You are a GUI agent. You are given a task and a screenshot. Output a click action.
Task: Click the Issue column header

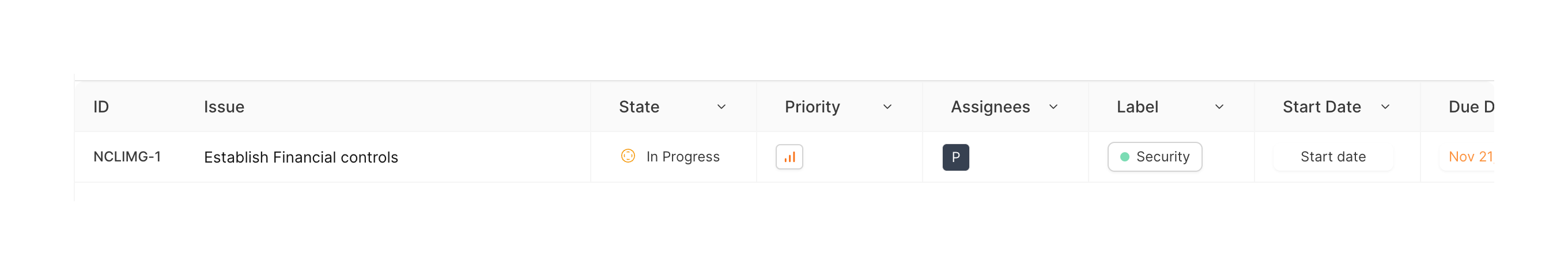[224, 107]
